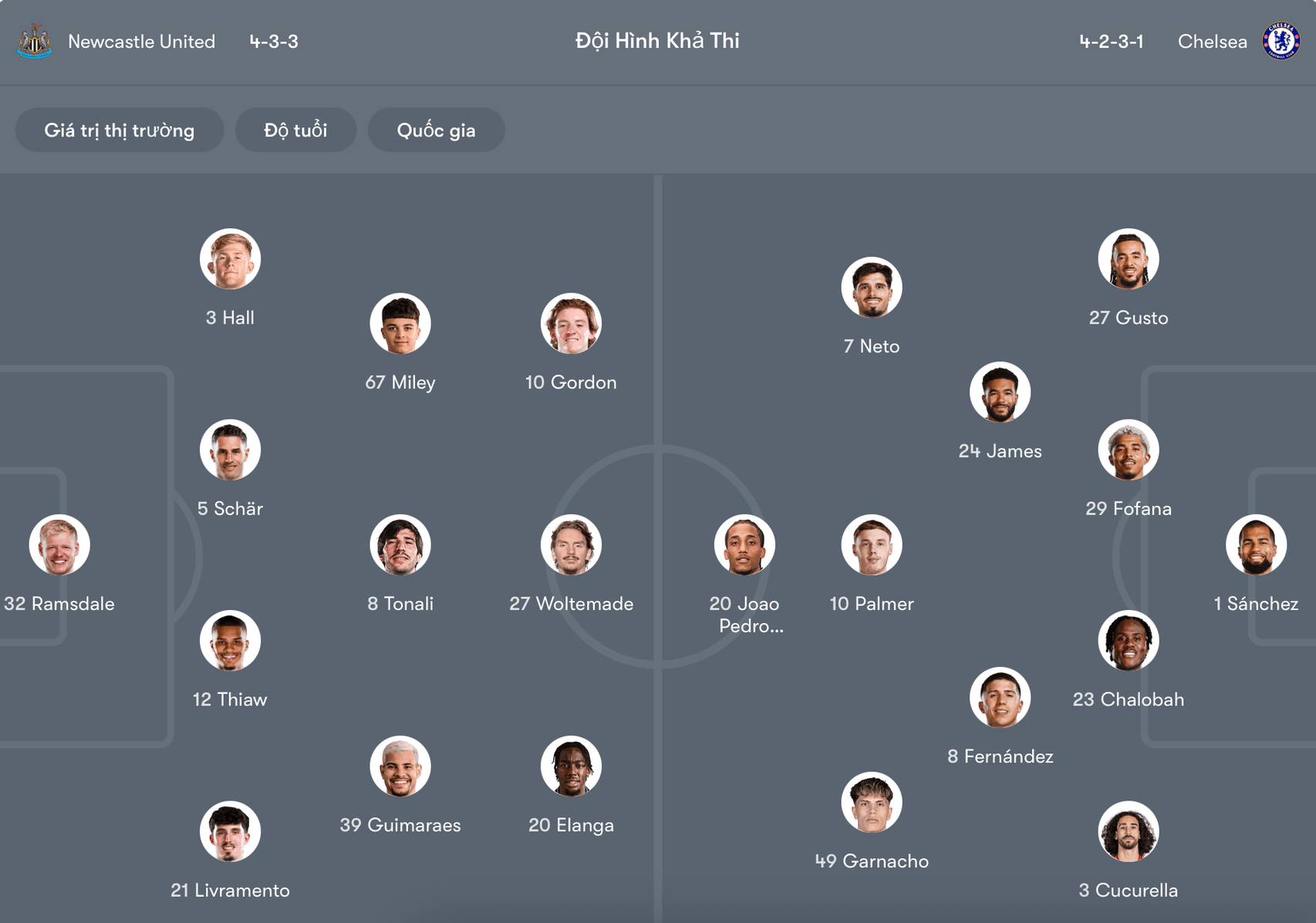This screenshot has height=923, width=1316.
Task: Open 8 Fernández's player page
Action: tap(1000, 697)
